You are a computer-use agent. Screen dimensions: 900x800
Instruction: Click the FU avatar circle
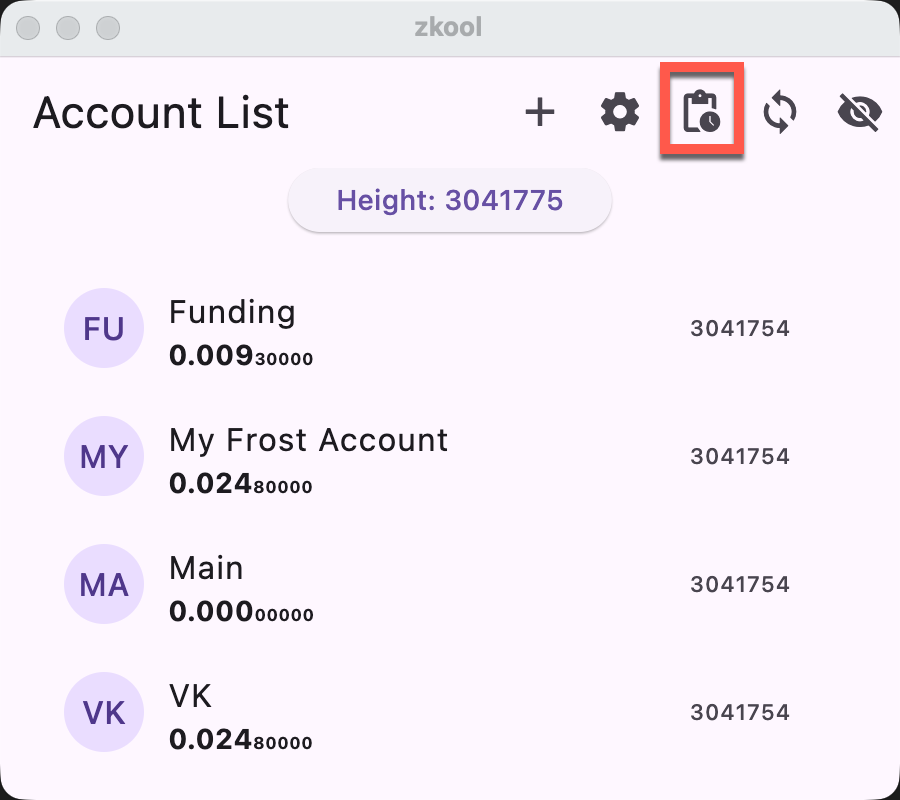coord(104,329)
